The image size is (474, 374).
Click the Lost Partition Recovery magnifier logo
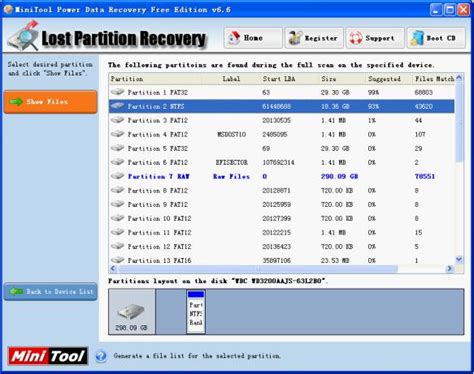[x=23, y=36]
